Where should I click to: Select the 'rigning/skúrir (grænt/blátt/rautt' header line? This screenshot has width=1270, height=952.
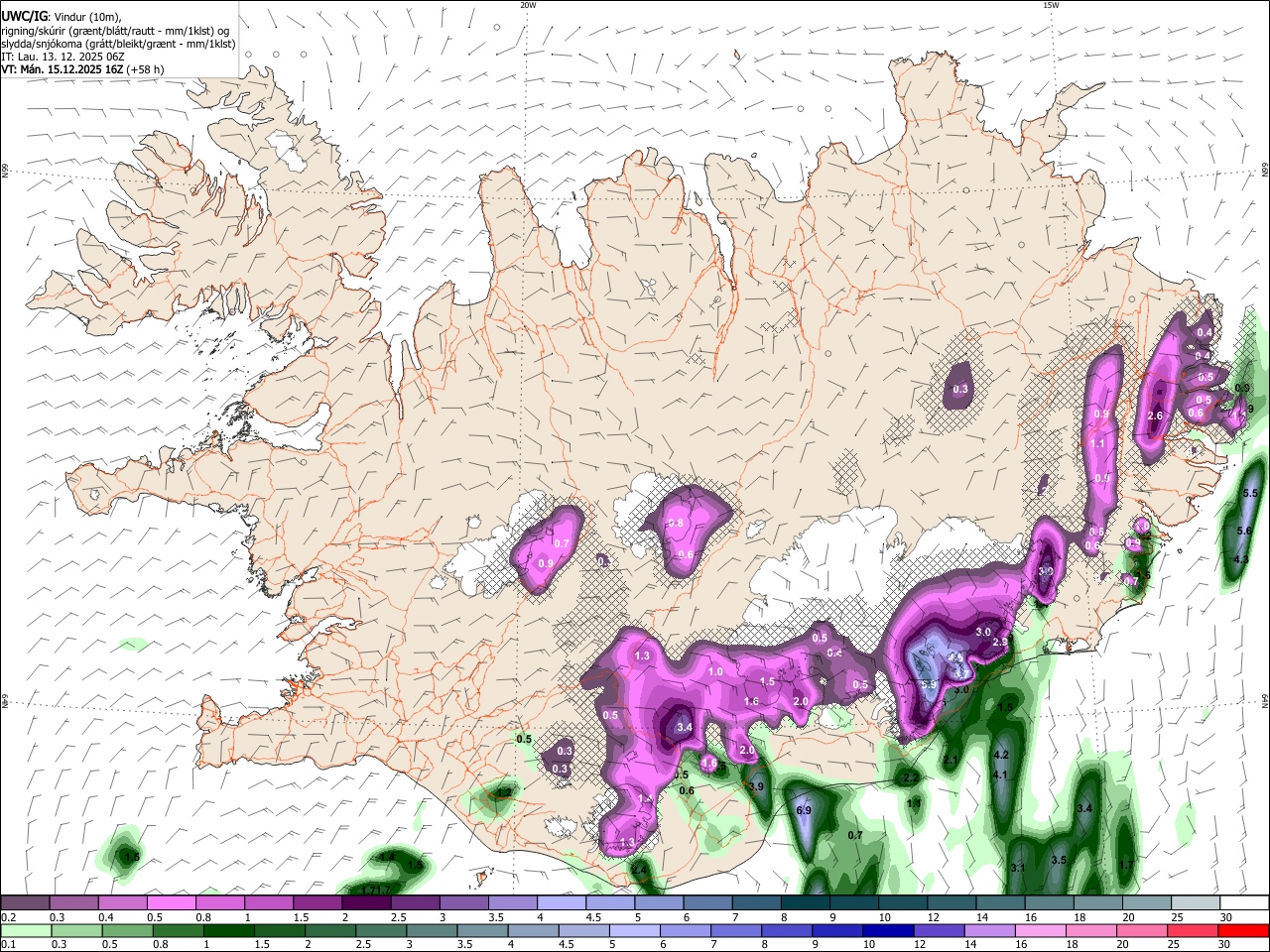click(x=115, y=31)
